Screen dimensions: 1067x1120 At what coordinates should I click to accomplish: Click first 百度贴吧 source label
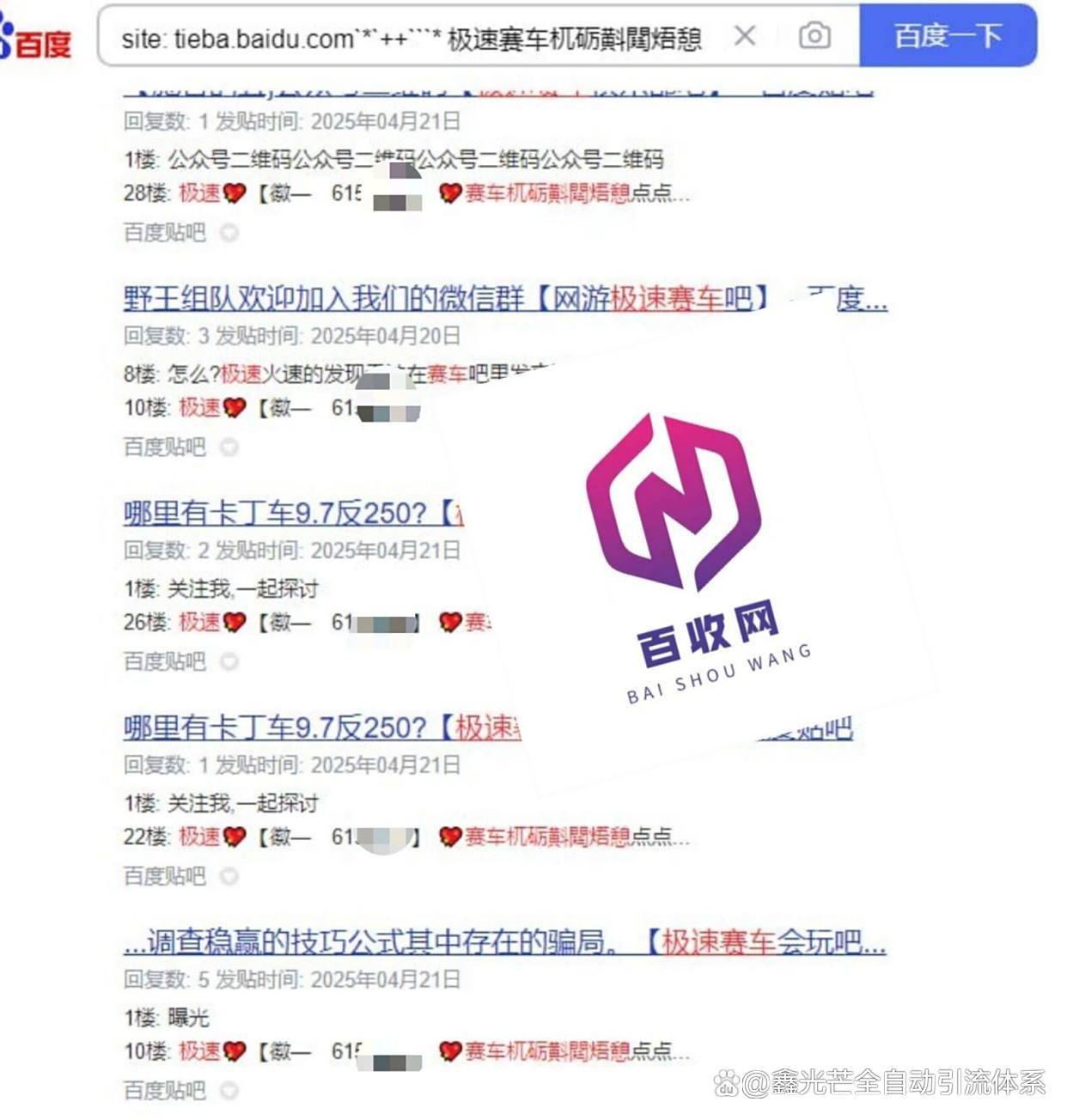[165, 233]
